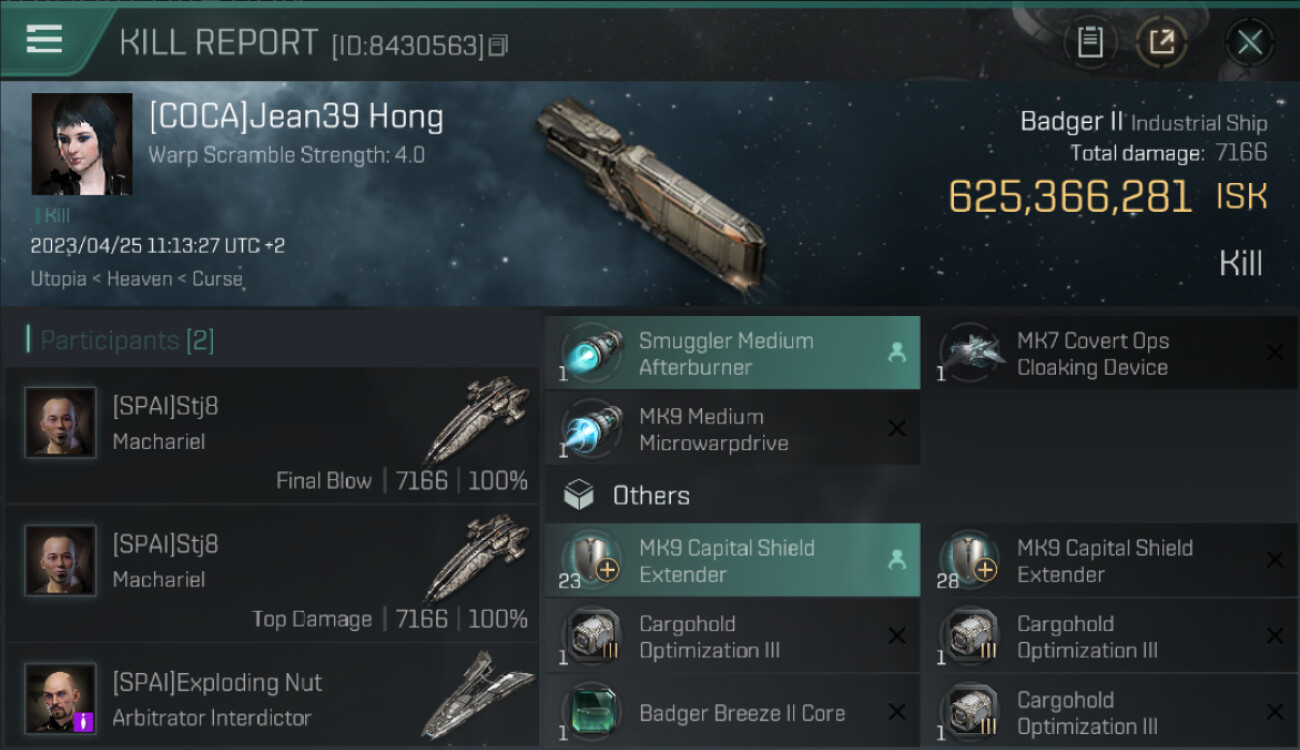Open Stj8's Final Blow participant entry
Screen dimensions: 1300x750
(x=272, y=435)
